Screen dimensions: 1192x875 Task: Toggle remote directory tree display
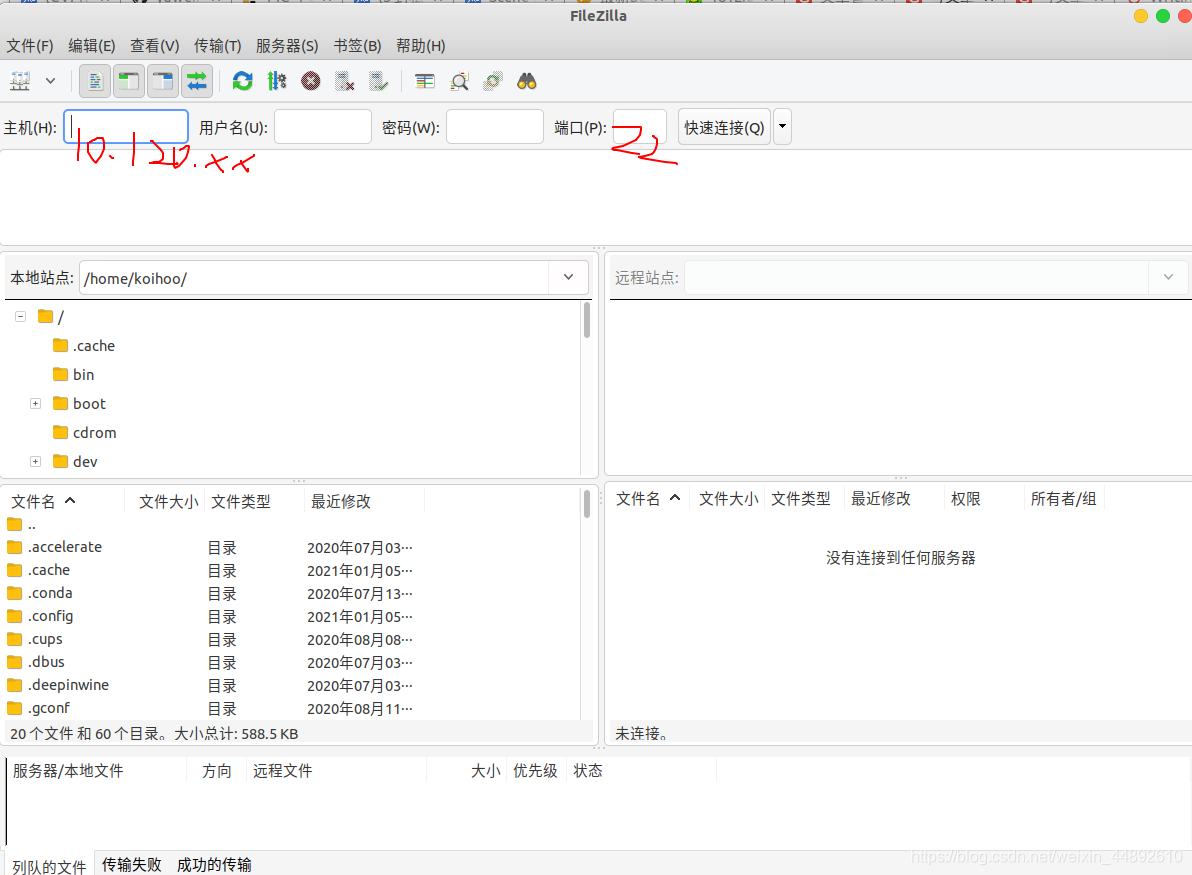click(163, 81)
